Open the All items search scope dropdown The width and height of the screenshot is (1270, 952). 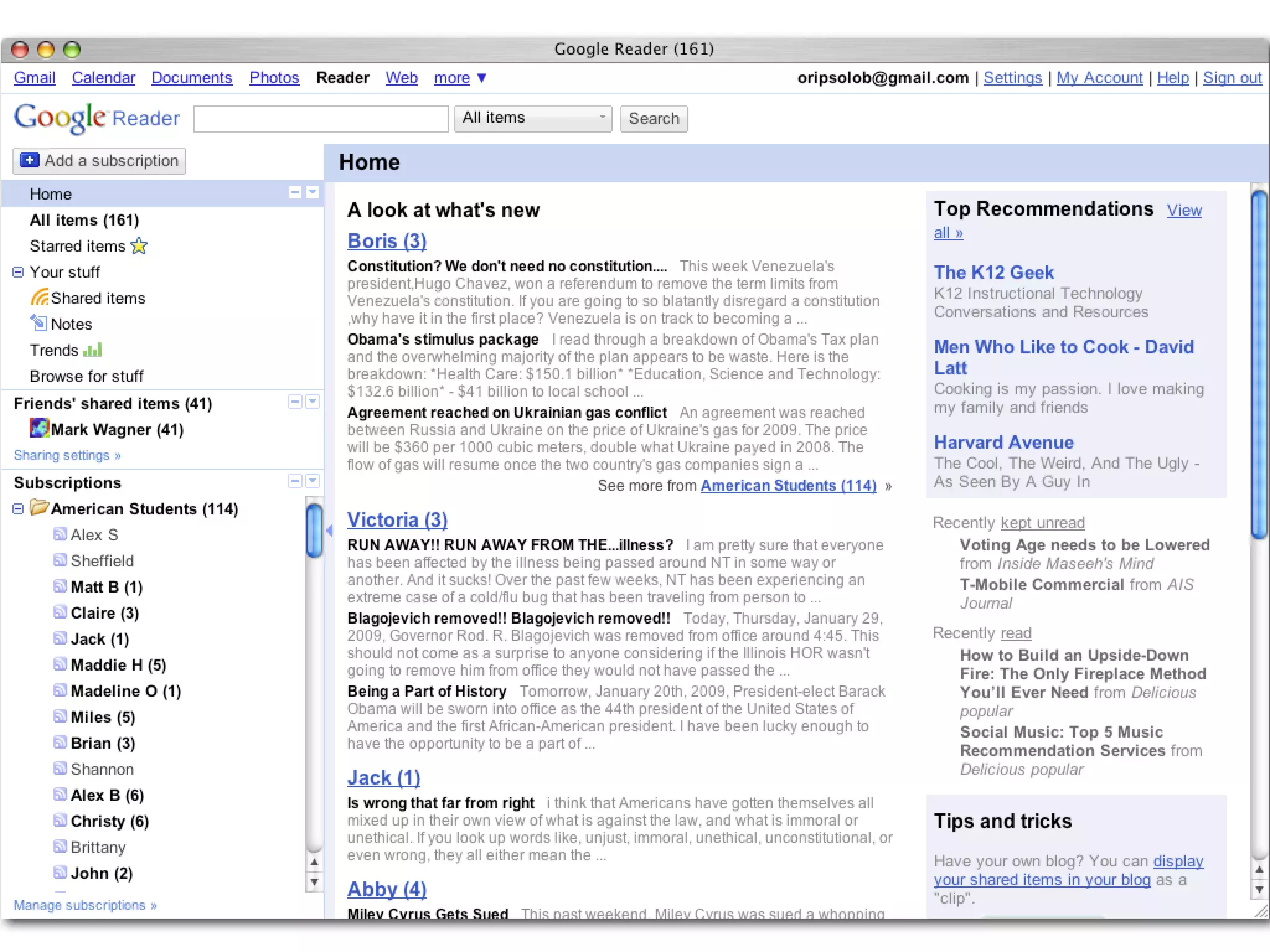tap(533, 118)
